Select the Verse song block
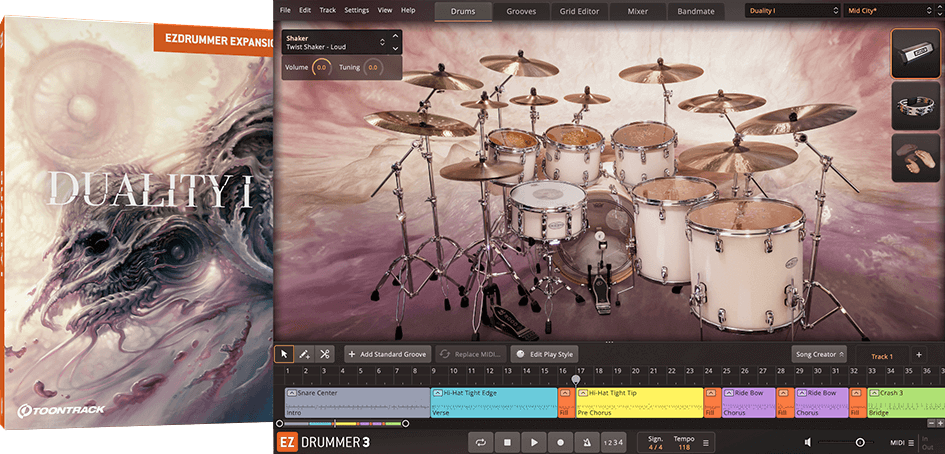Screen dimensions: 945x454 [494, 403]
